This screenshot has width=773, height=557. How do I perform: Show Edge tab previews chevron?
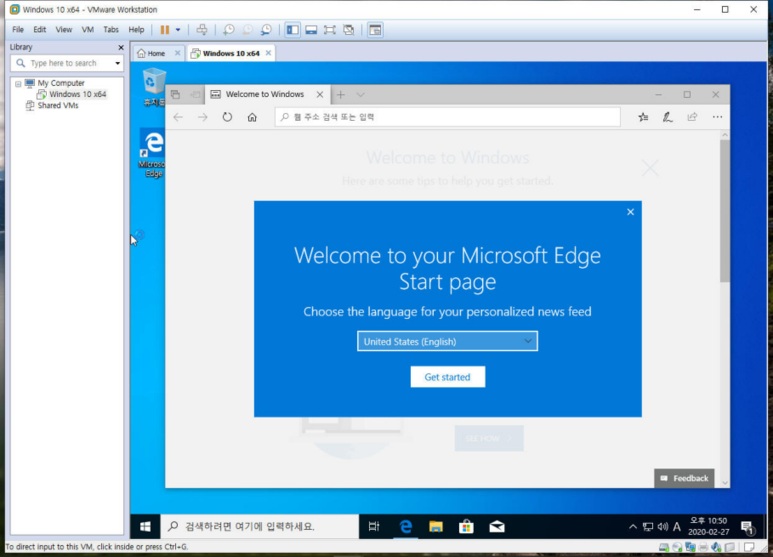coord(360,94)
